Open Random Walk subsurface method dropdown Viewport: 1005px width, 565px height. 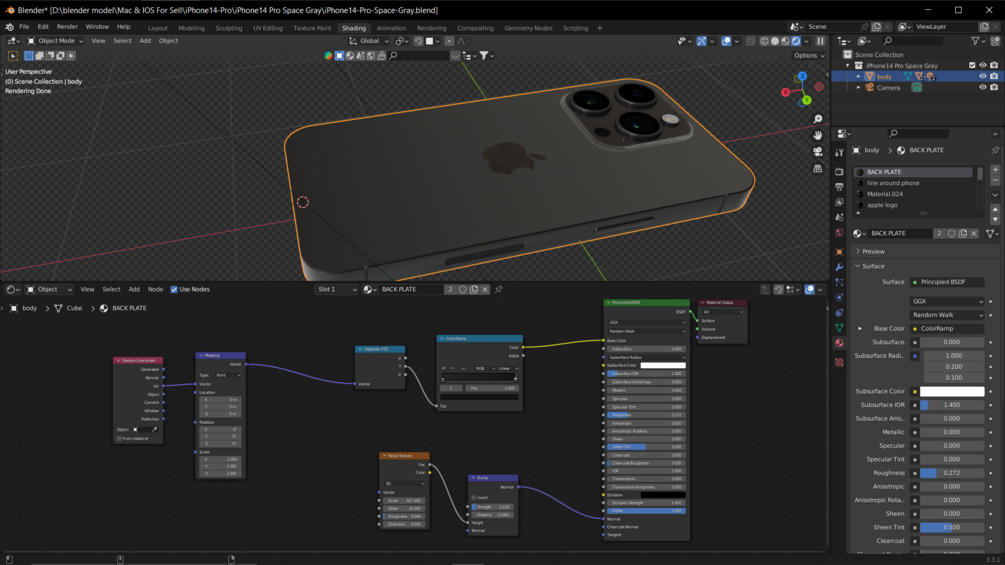coord(947,315)
